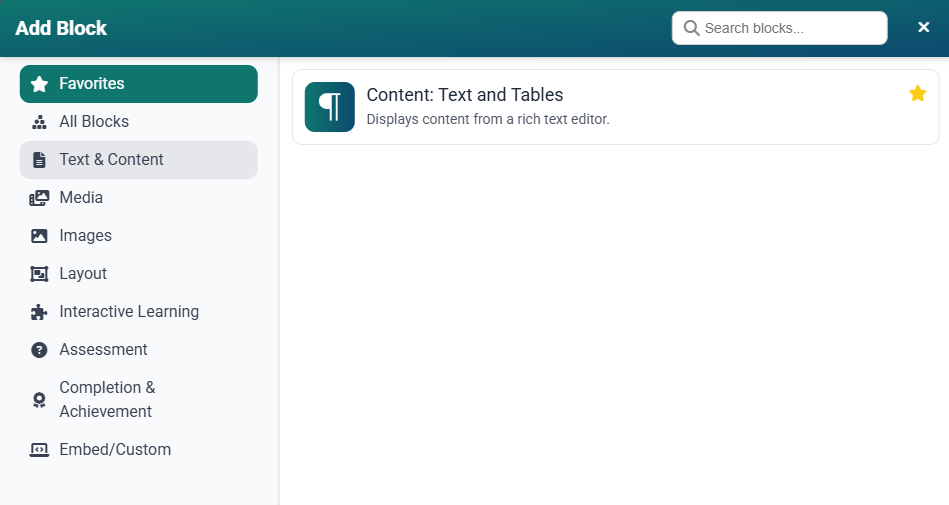Screen dimensions: 949x505
Task: Click the Assessment question mark icon
Action: pyautogui.click(x=39, y=350)
